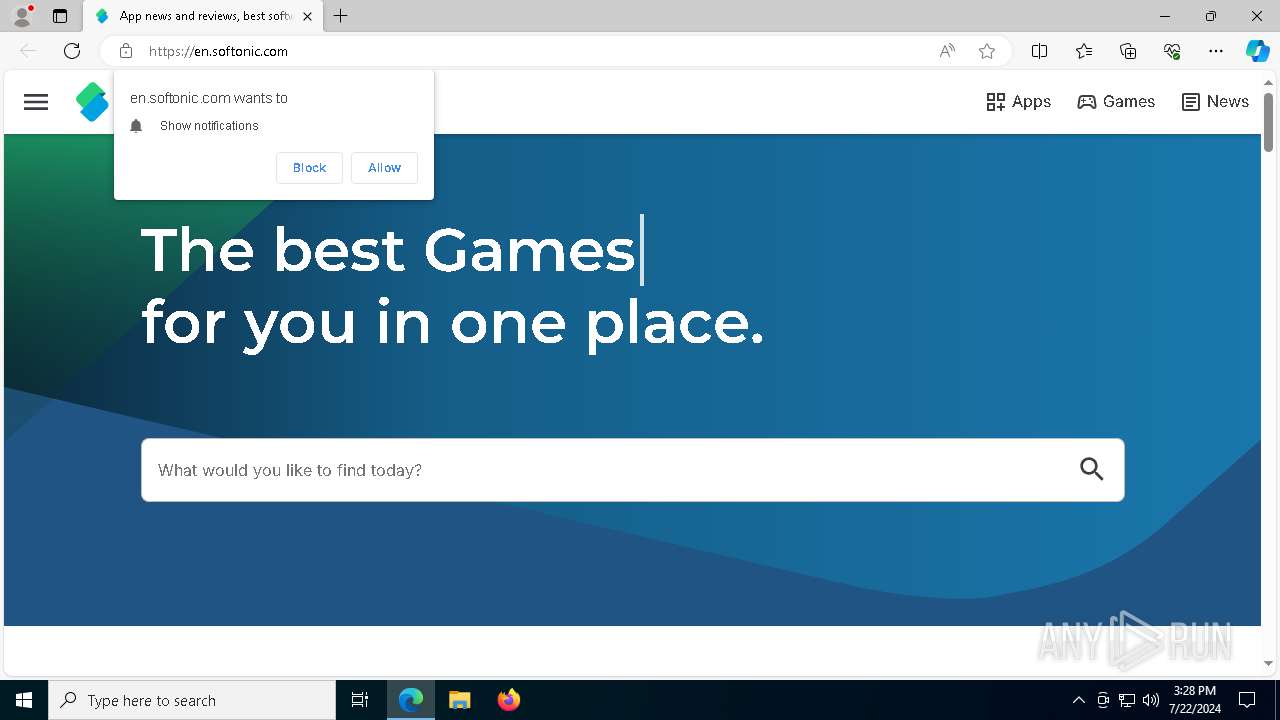This screenshot has height=720, width=1280.
Task: Open Firefox from taskbar
Action: coord(508,700)
